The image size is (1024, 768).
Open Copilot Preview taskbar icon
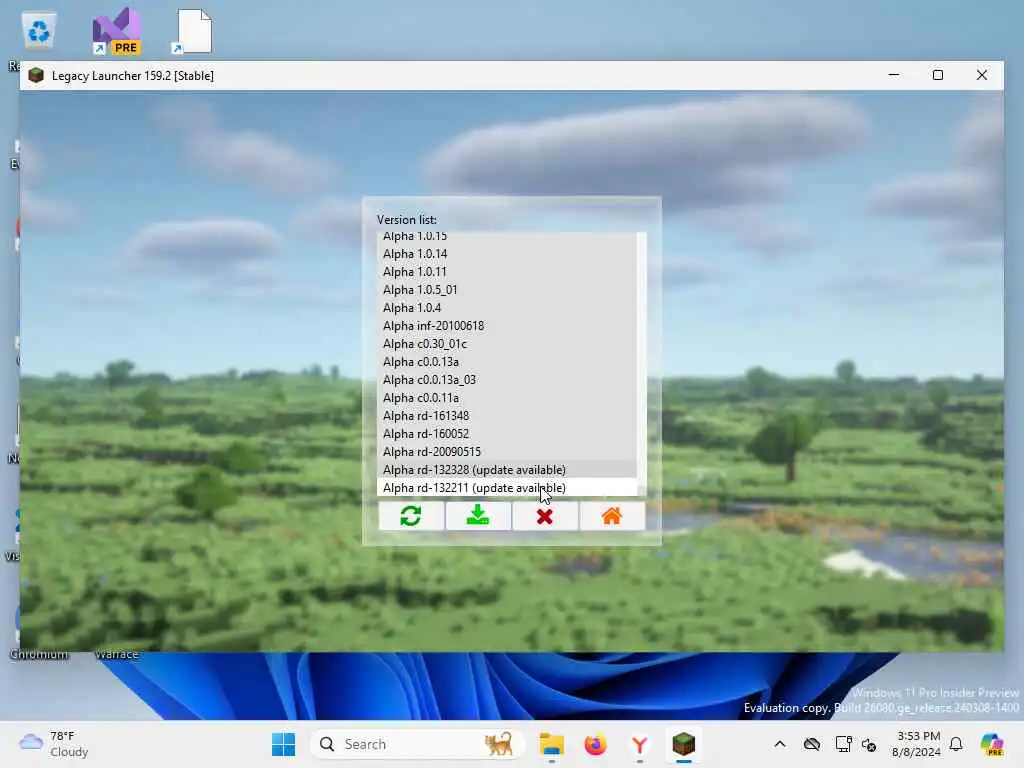(x=992, y=744)
